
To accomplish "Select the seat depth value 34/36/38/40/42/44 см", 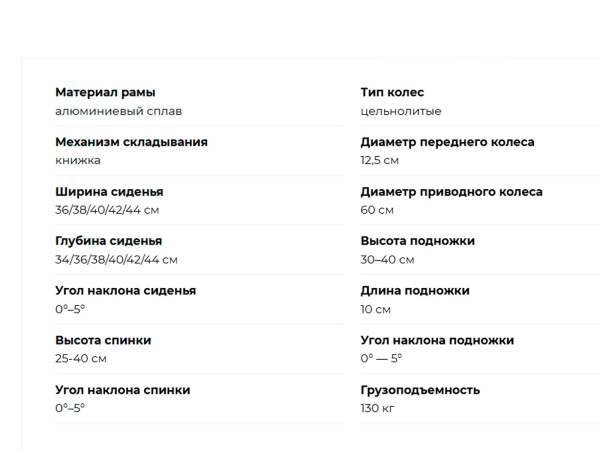I will [x=116, y=260].
